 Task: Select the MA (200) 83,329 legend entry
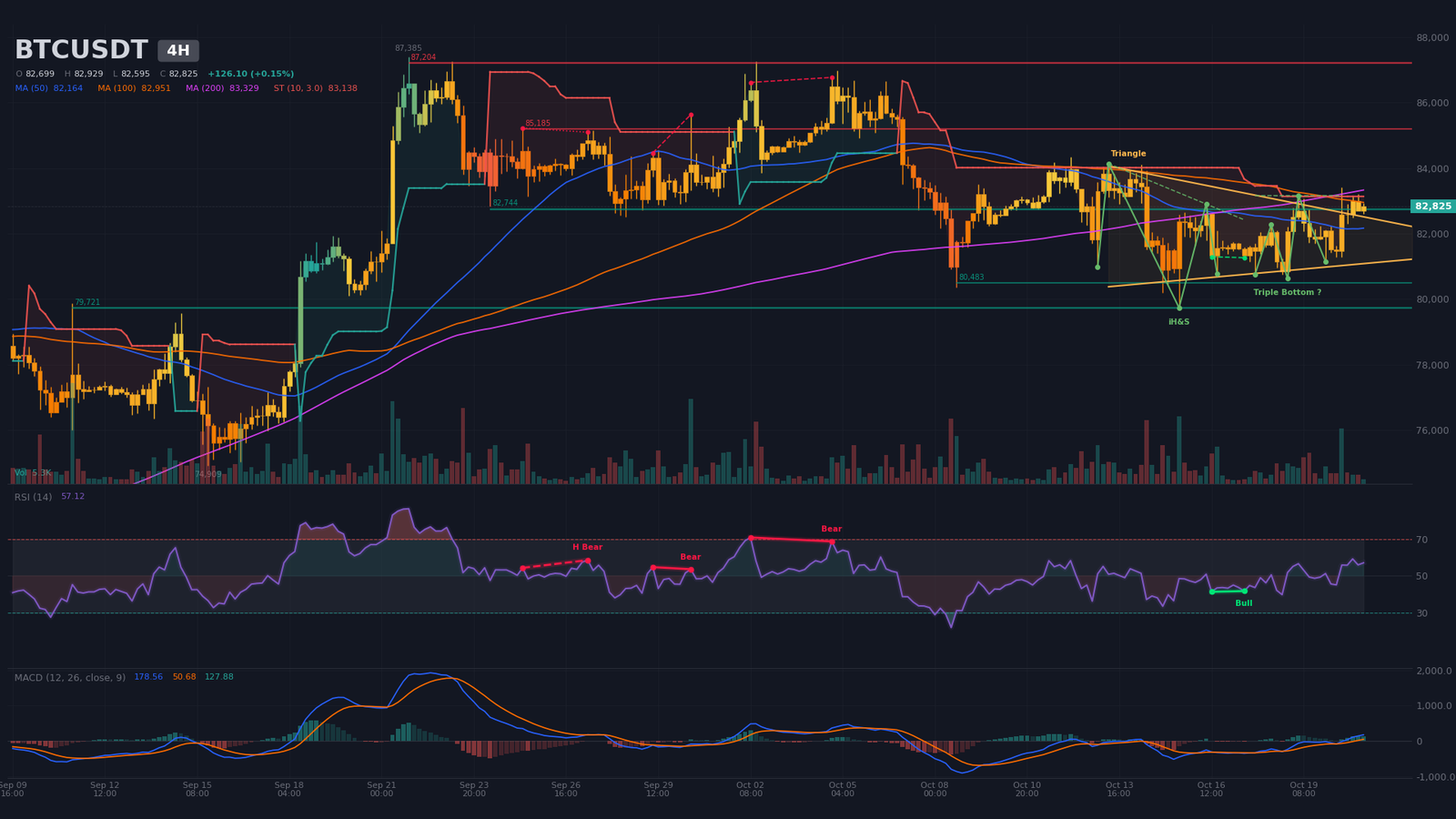(222, 88)
